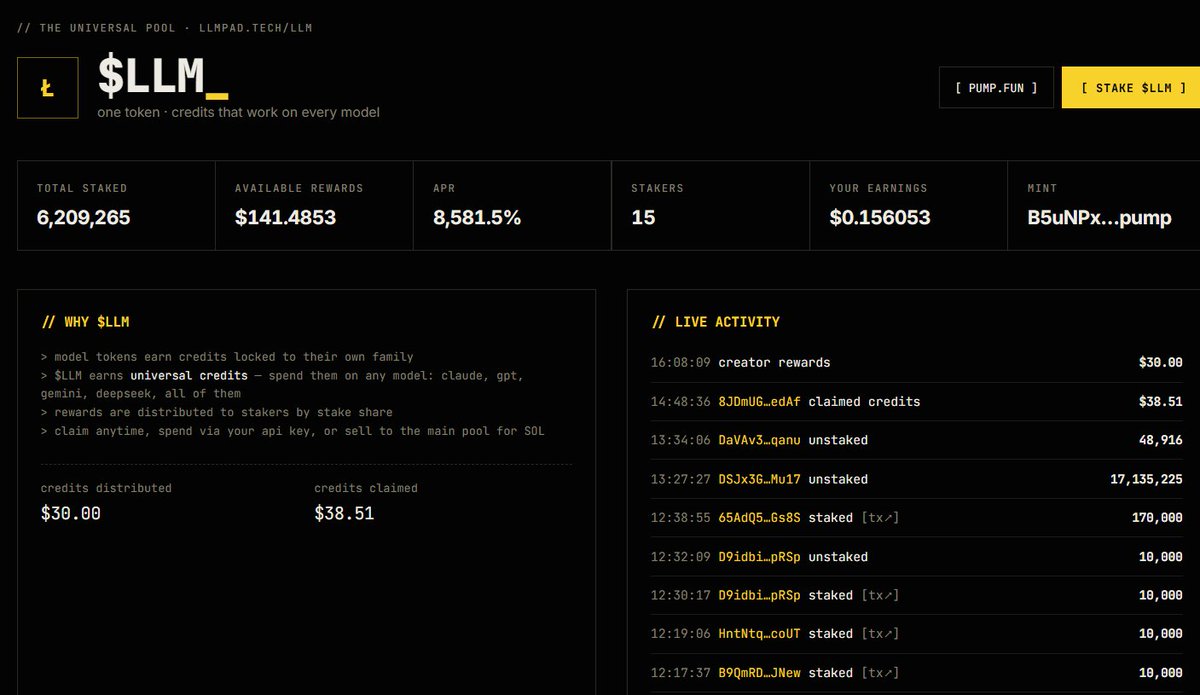Click Your Earnings value $0.156053
The image size is (1200, 695).
[x=880, y=217]
